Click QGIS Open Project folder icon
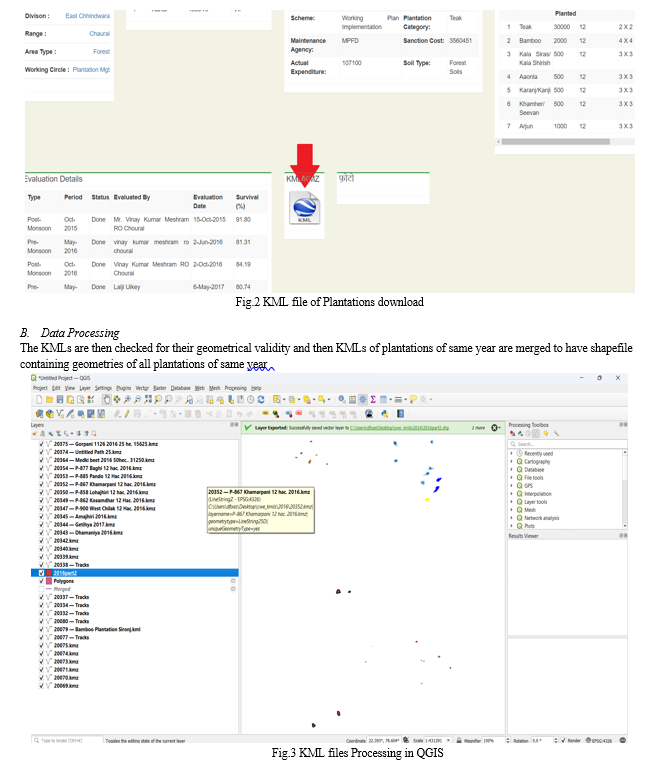The height and width of the screenshot is (768, 657). click(49, 400)
